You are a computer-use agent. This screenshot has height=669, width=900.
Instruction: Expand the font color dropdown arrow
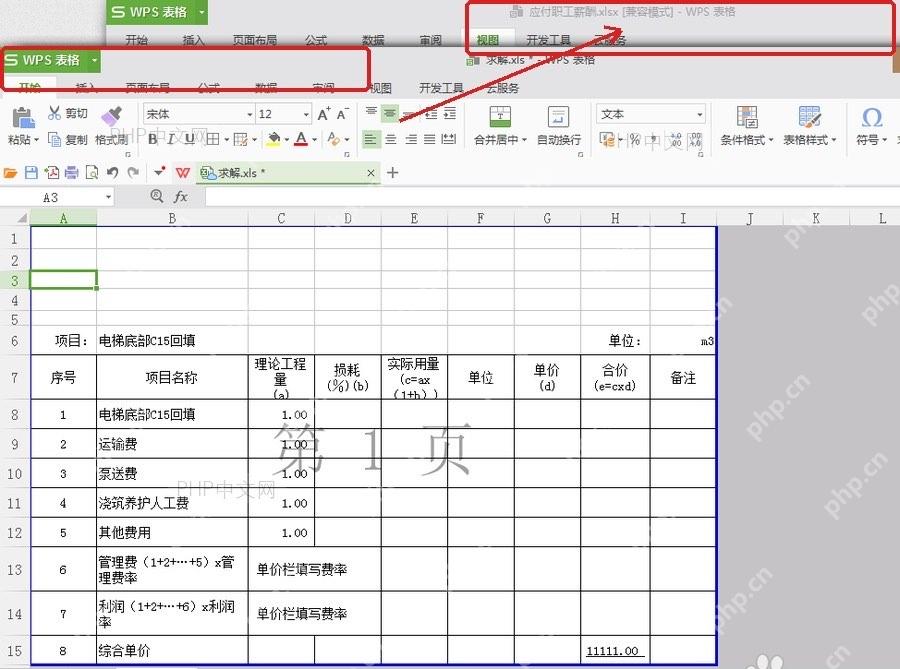tap(315, 139)
